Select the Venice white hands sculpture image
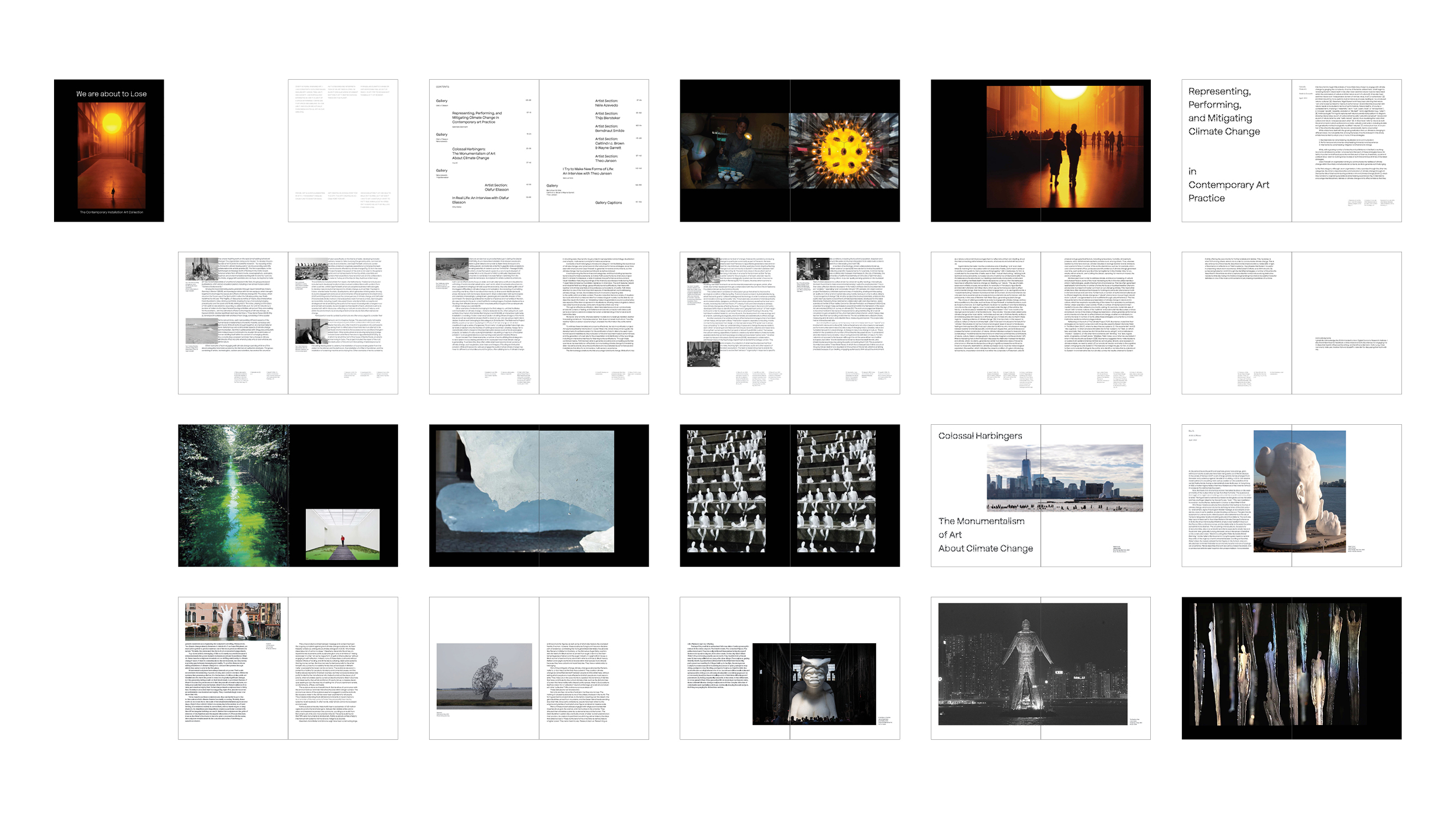This screenshot has height=819, width=1456. 233,621
